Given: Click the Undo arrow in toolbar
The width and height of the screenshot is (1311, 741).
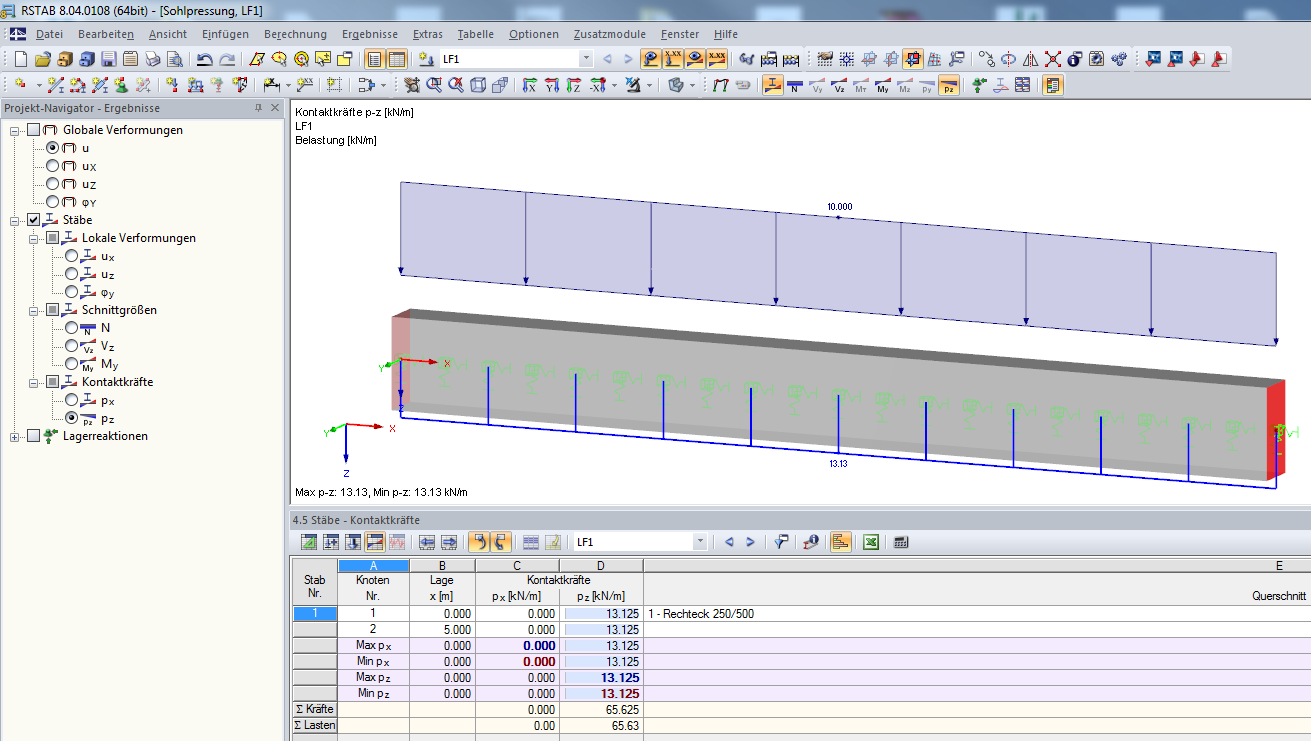Looking at the screenshot, I should [205, 59].
